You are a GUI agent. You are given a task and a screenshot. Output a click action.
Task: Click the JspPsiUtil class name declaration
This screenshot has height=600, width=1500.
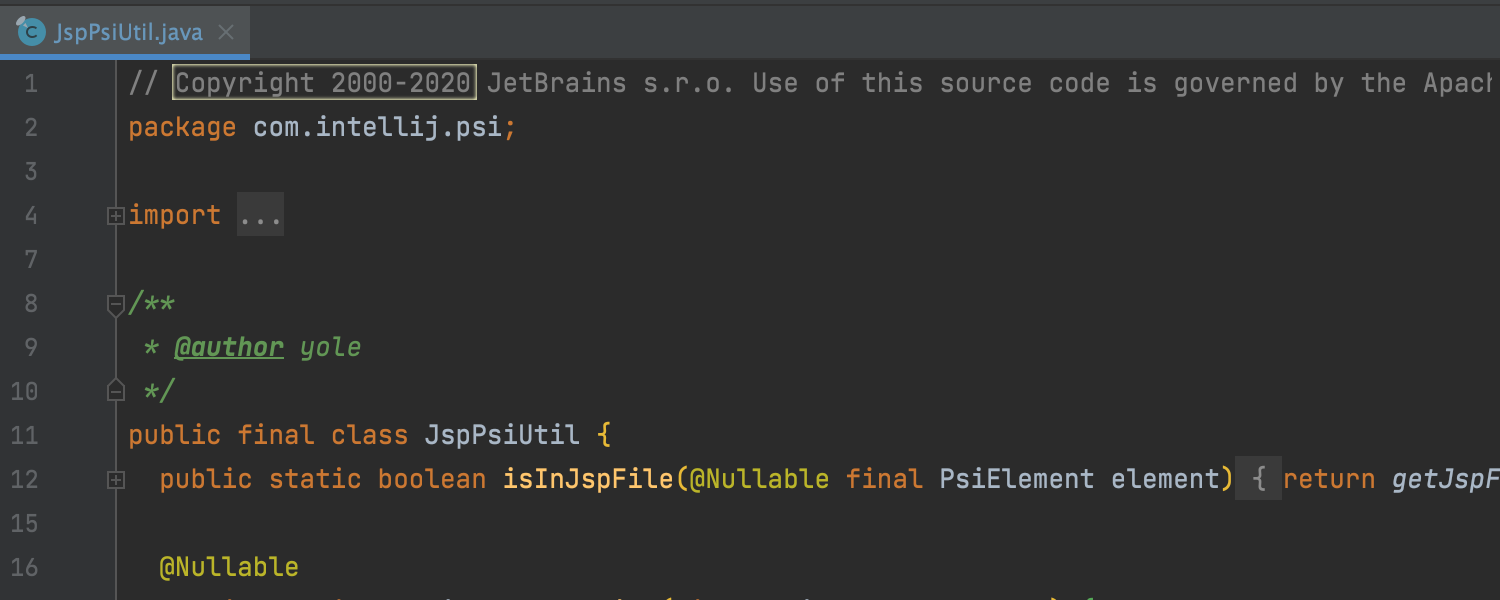502,435
